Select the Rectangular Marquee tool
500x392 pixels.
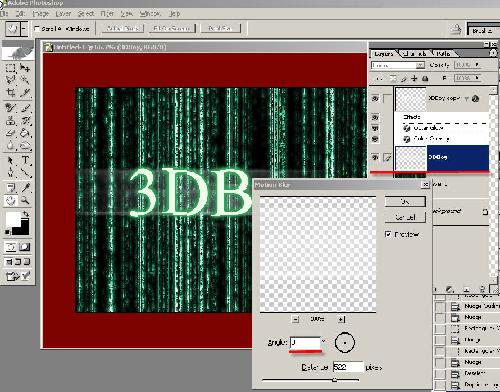(11, 68)
